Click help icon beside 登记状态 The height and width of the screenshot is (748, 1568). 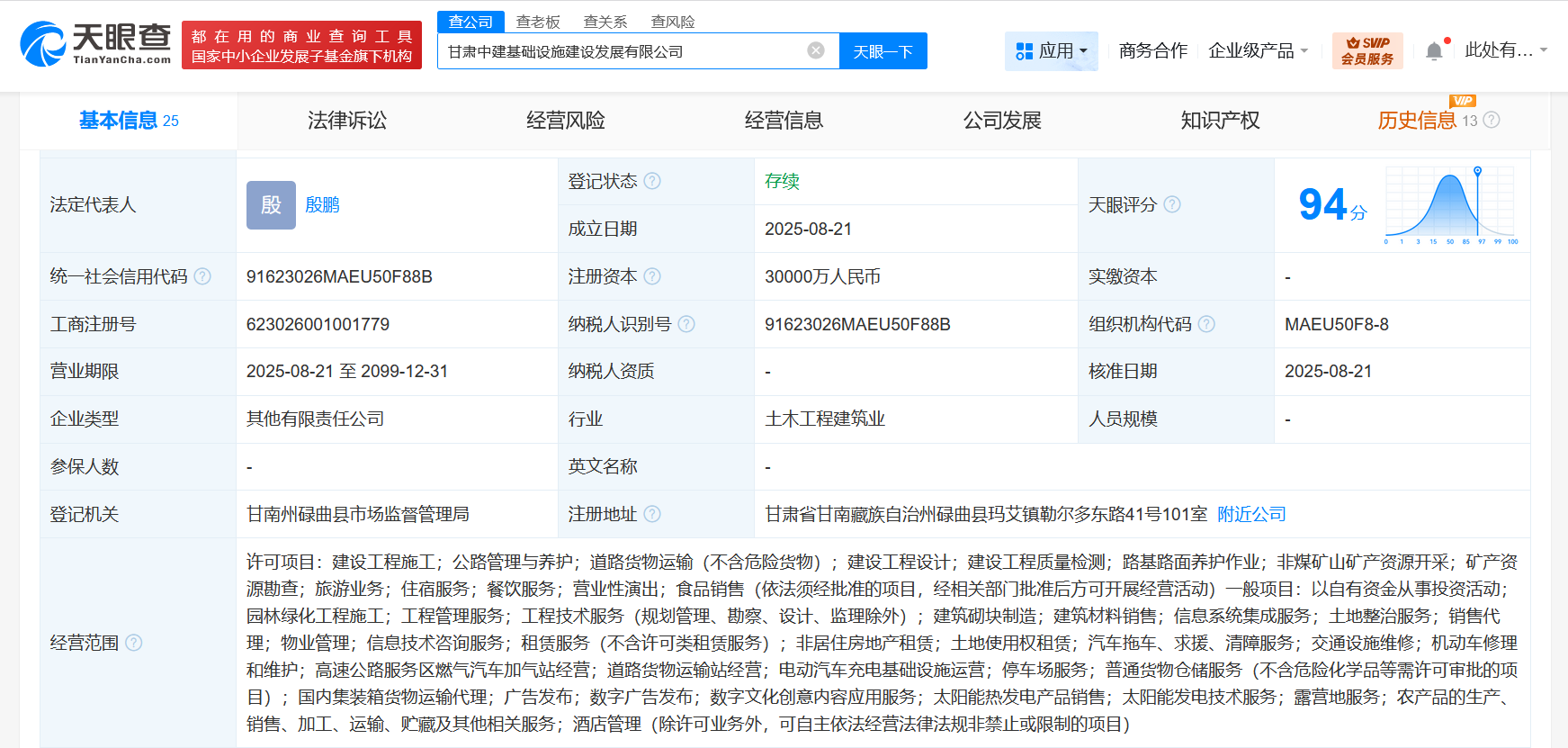652,181
